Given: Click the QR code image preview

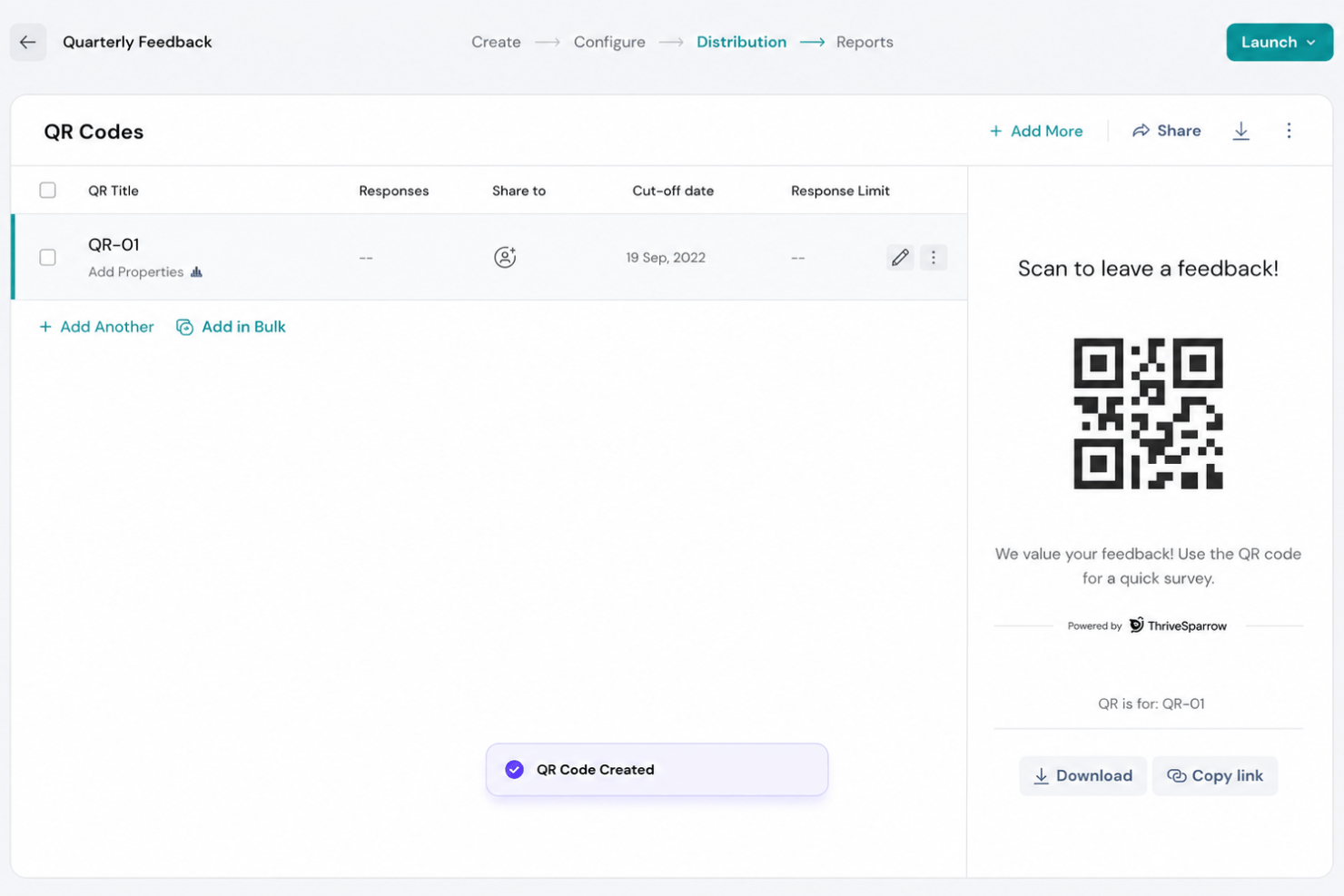Looking at the screenshot, I should [1148, 413].
